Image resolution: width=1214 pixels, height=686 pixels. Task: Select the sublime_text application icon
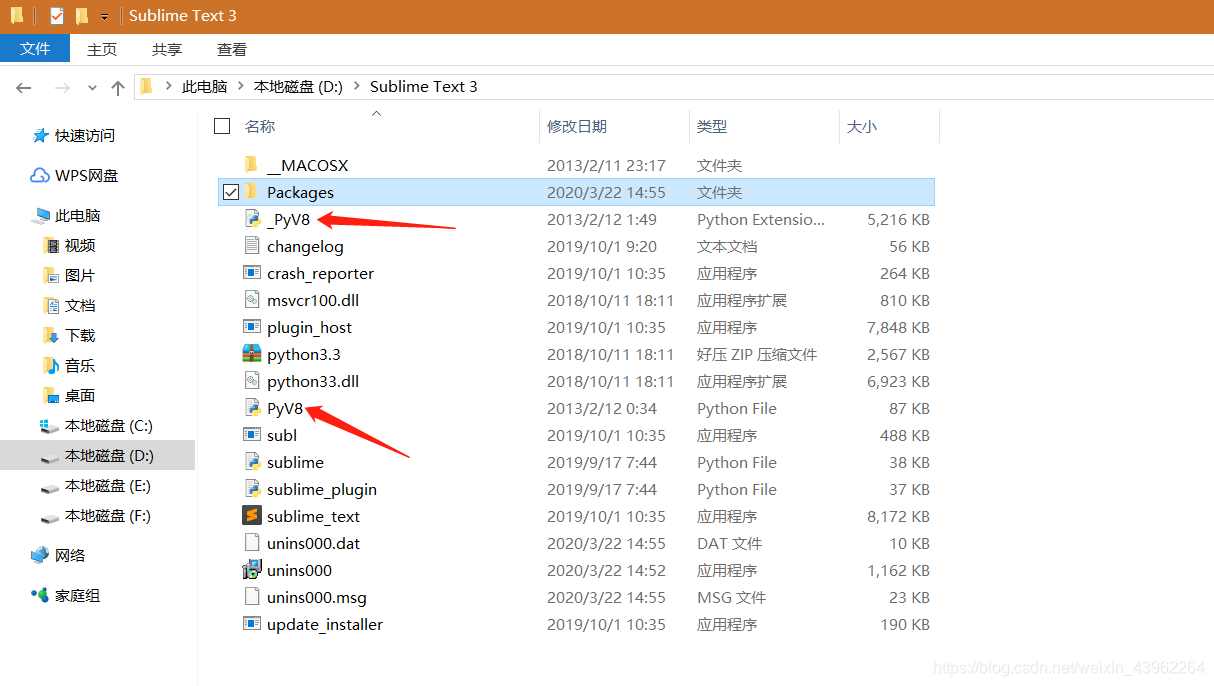(x=251, y=516)
